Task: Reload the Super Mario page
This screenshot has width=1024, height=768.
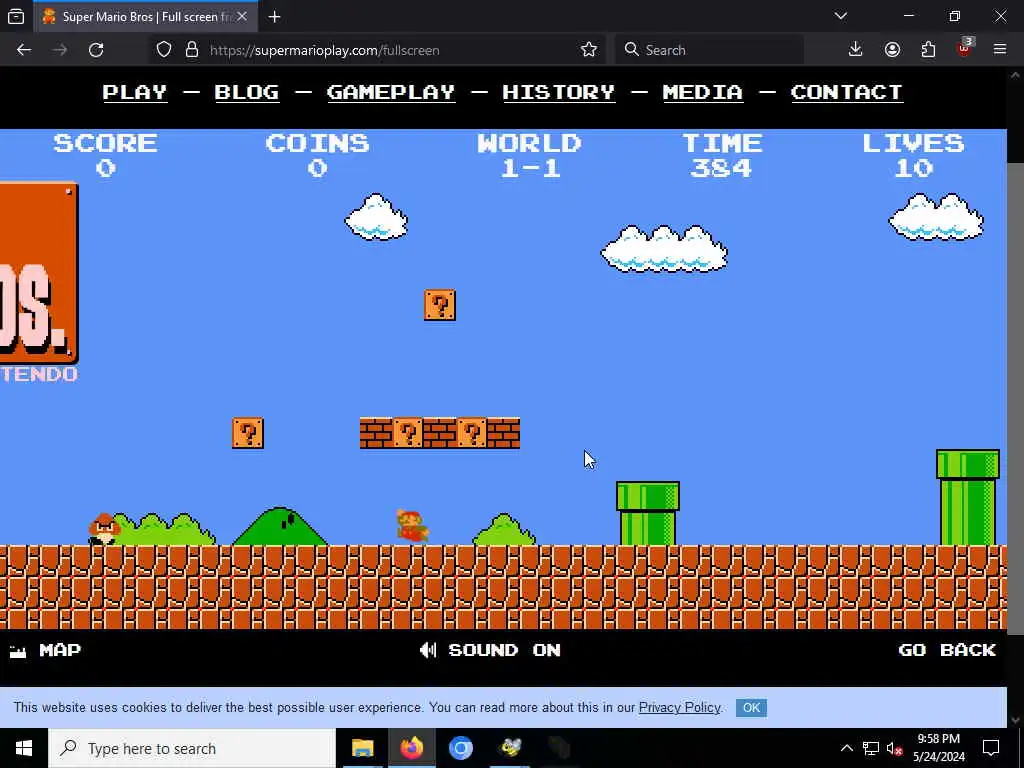Action: click(x=96, y=50)
